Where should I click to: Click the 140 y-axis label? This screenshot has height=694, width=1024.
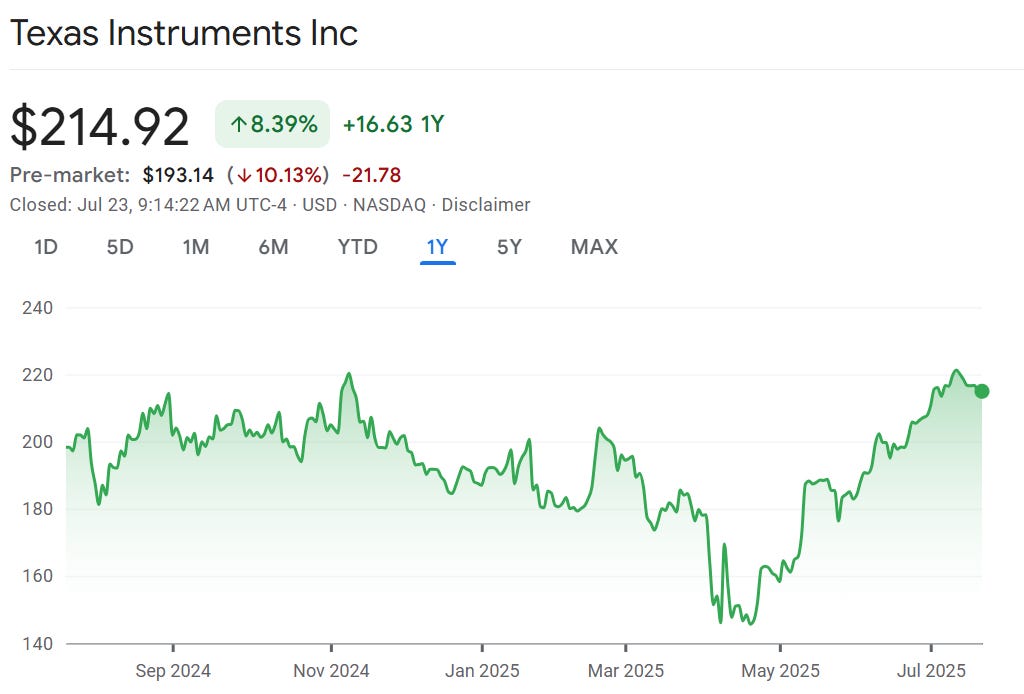[37, 644]
